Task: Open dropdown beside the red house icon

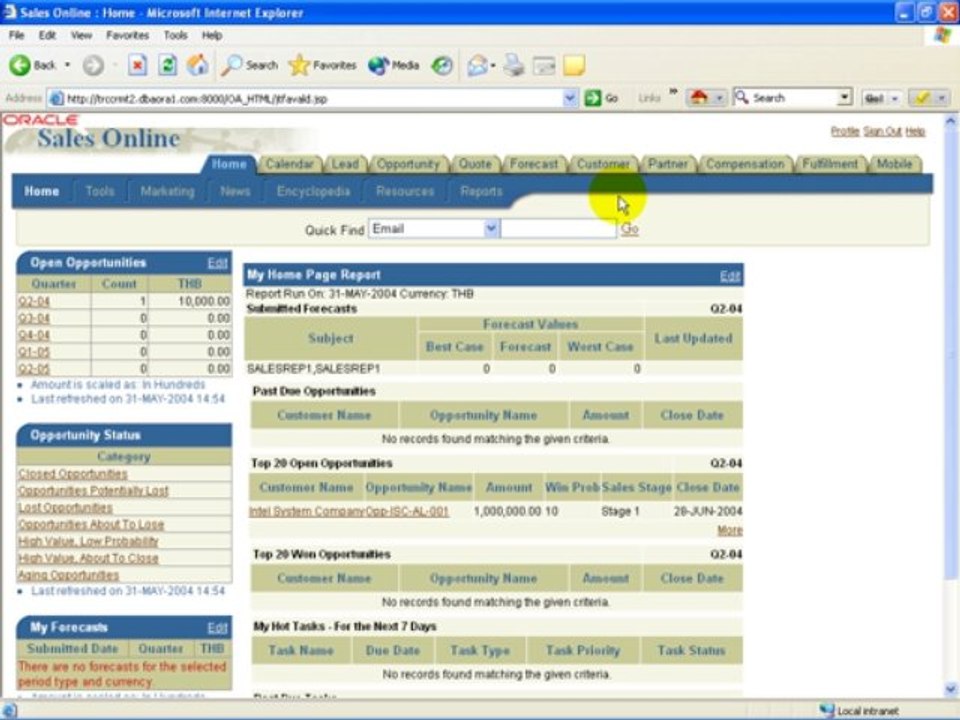Action: (719, 98)
